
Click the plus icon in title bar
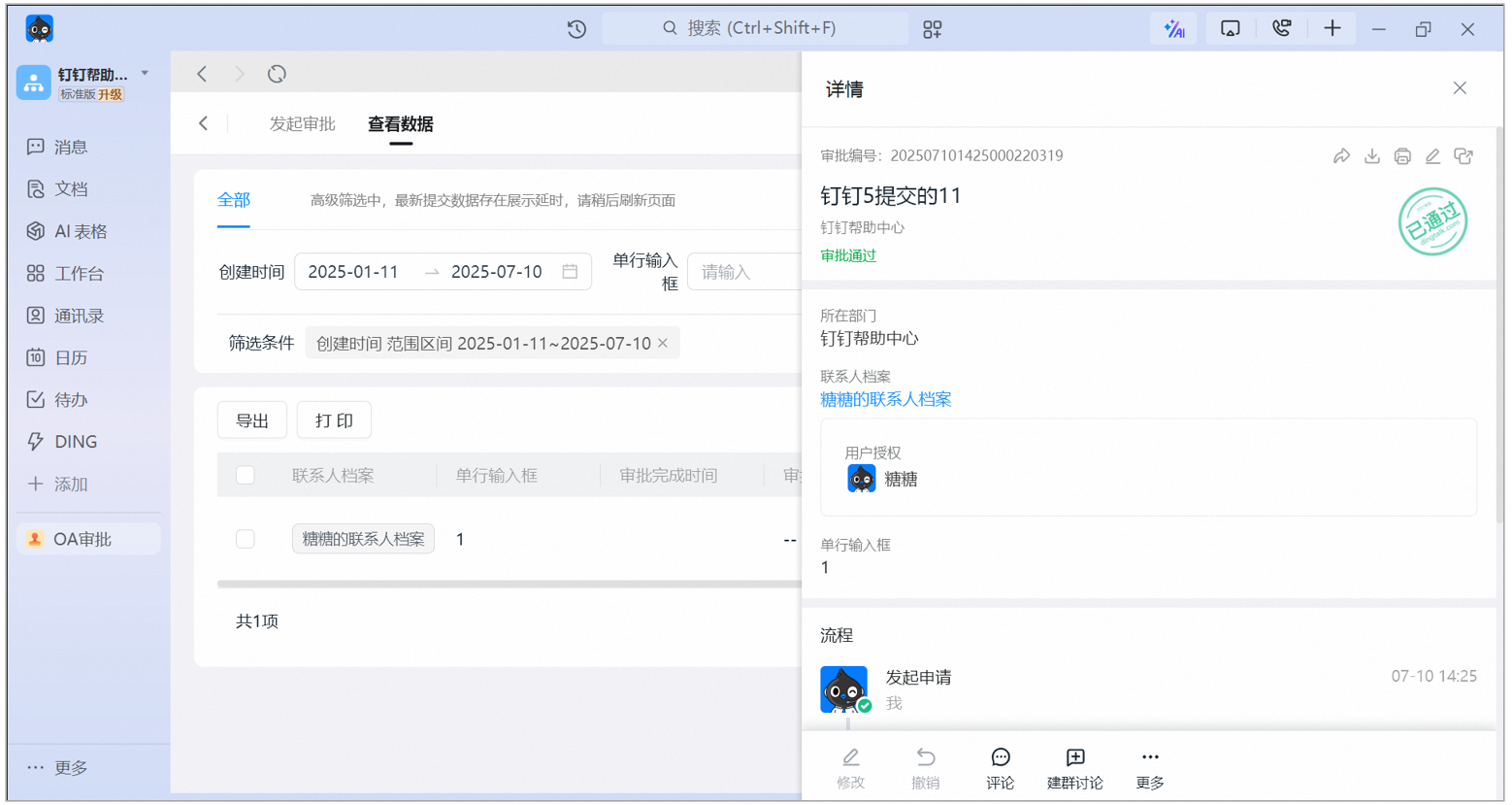point(1332,29)
